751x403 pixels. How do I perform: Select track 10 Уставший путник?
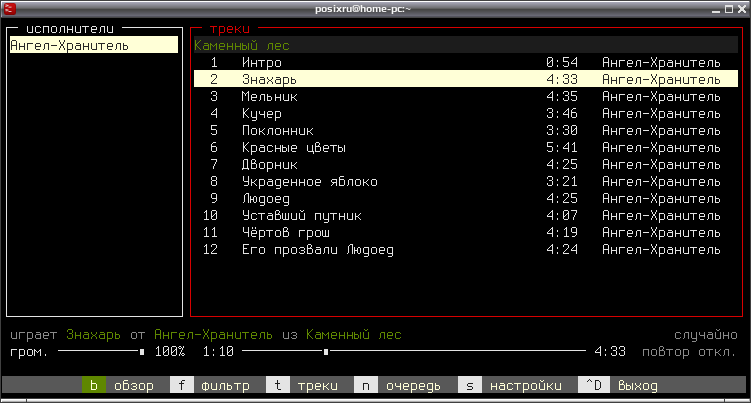pyautogui.click(x=466, y=215)
